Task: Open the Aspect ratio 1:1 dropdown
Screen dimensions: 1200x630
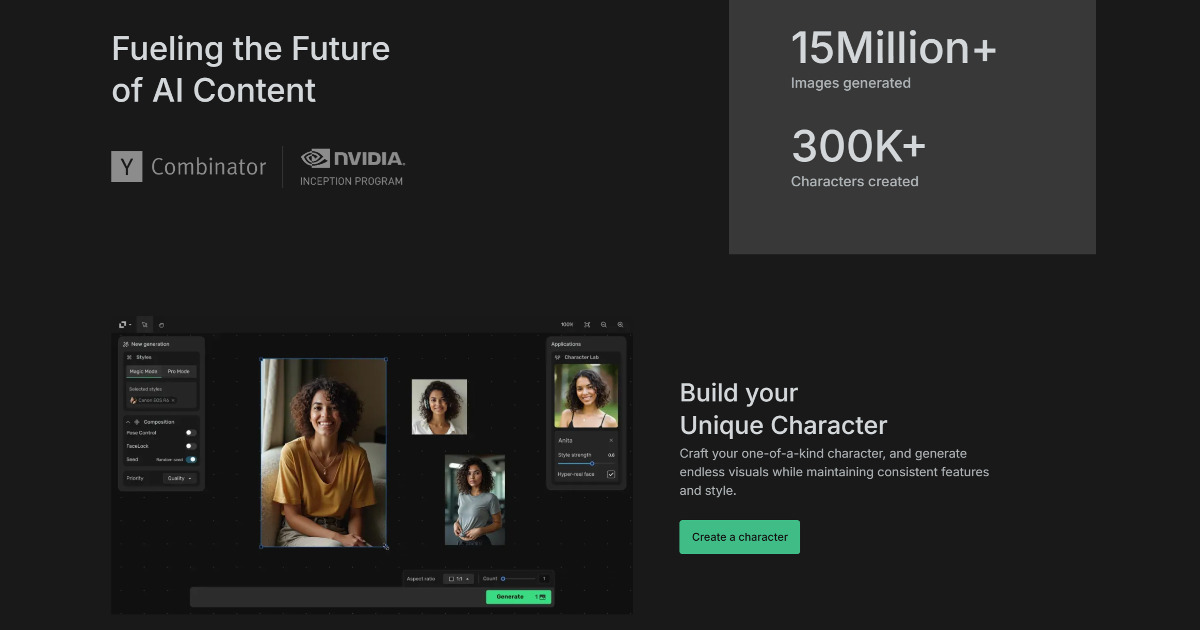Action: [458, 578]
